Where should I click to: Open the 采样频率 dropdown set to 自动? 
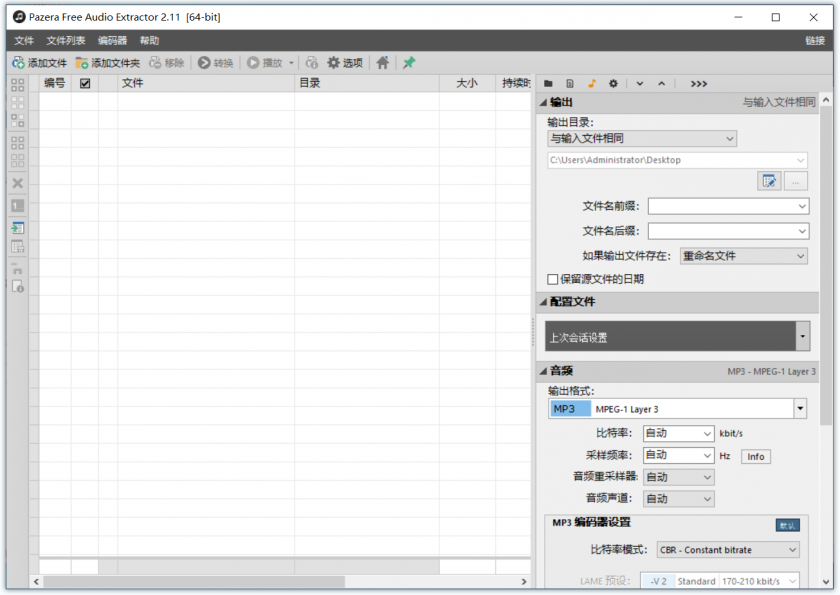(678, 455)
